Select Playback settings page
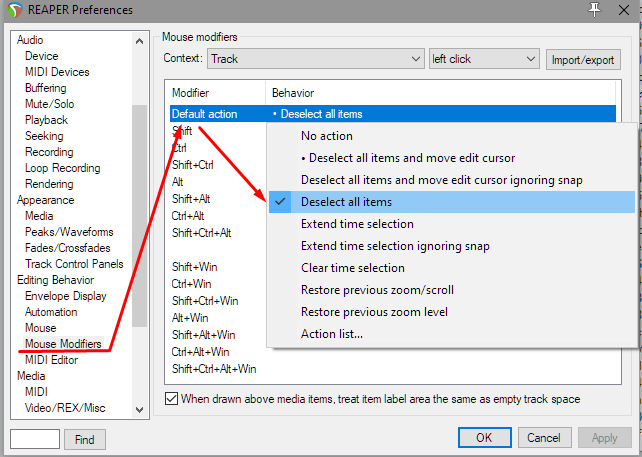The height and width of the screenshot is (457, 642). (46, 120)
